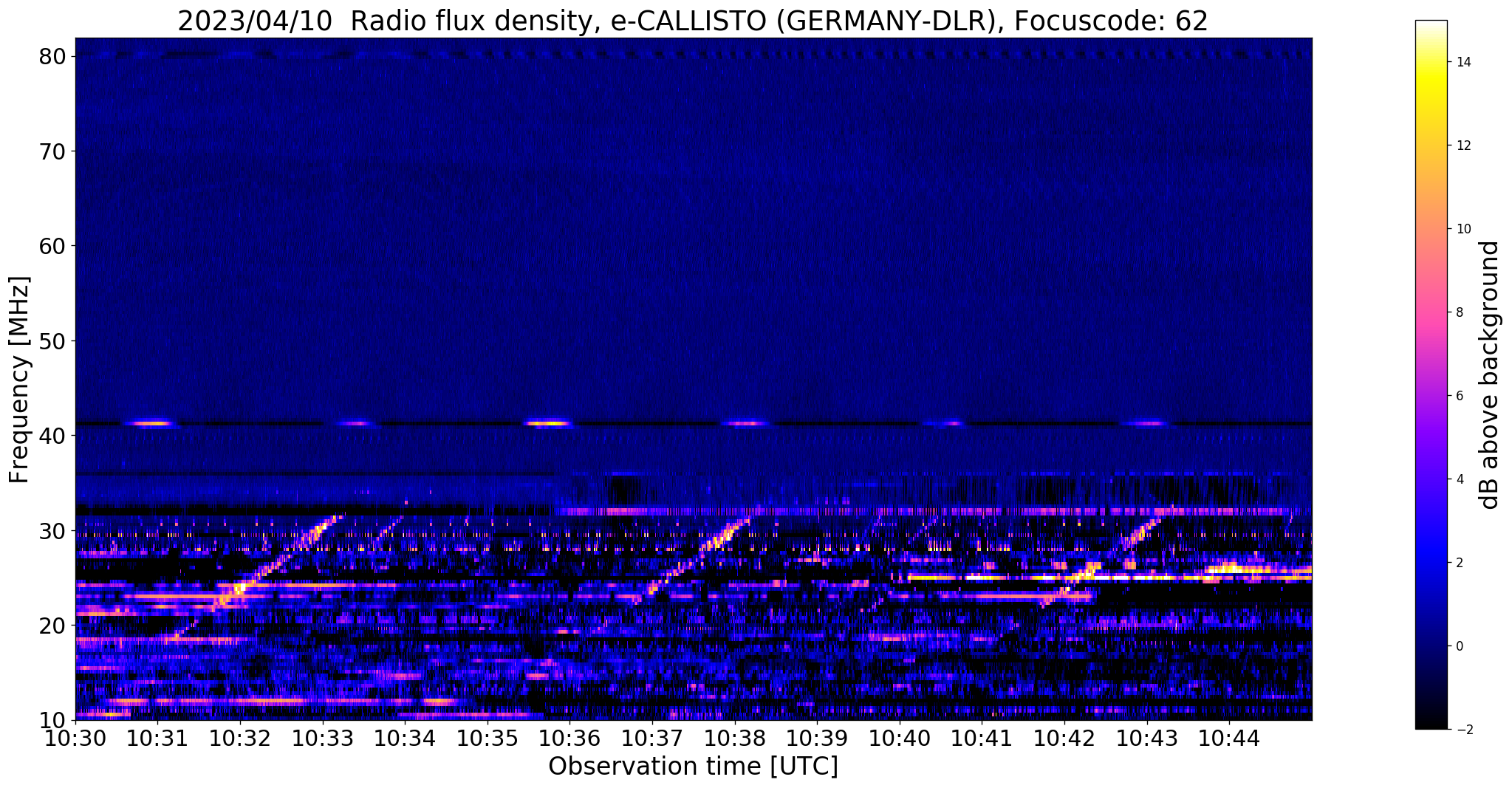
Task: Click the 10:30 time tick label
Action: [75, 738]
